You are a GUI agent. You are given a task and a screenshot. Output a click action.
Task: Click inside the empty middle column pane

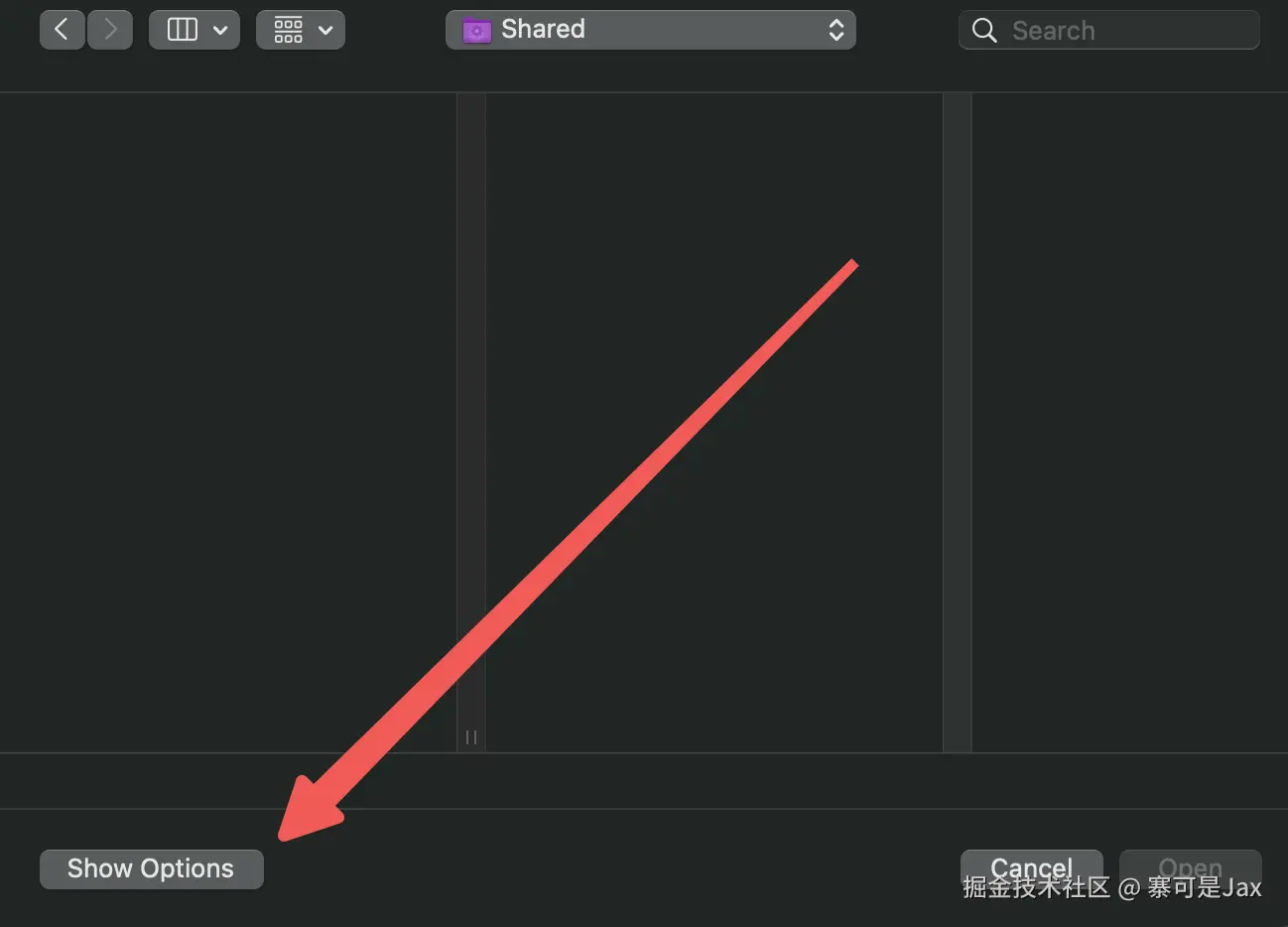click(x=714, y=422)
